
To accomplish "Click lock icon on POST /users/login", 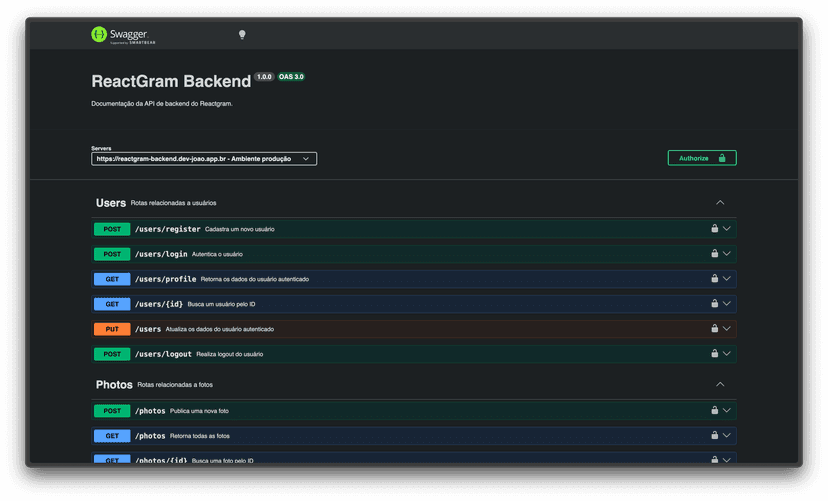I will coord(714,253).
